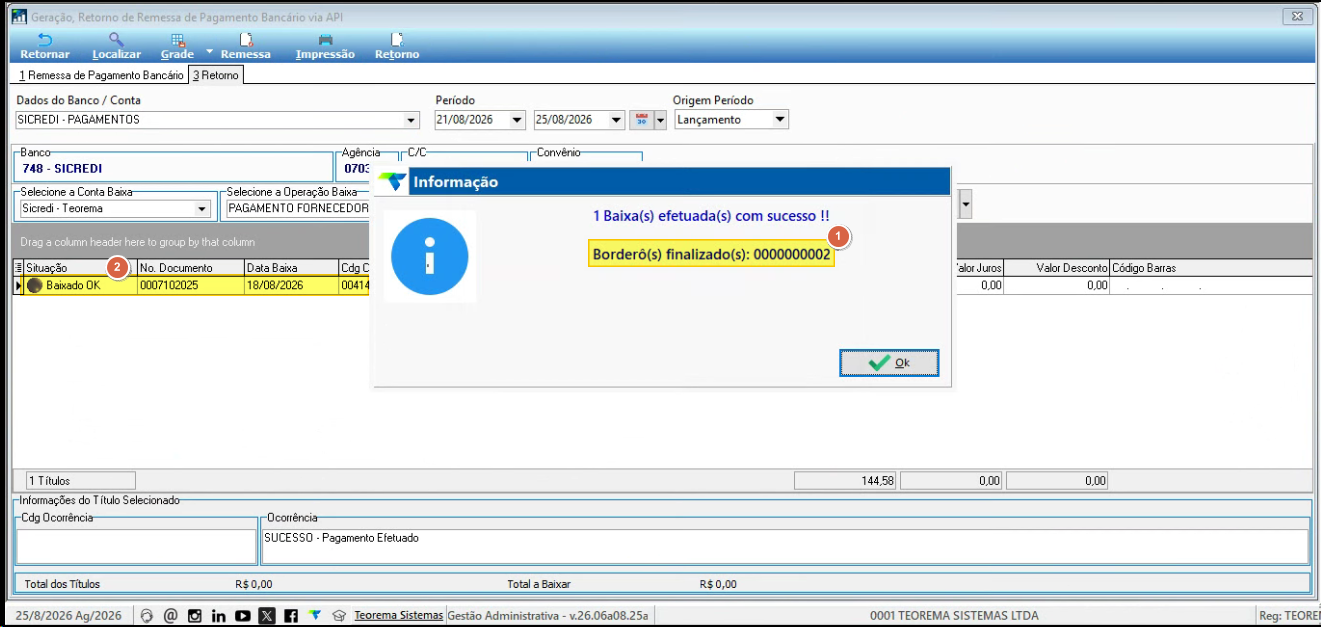Open the end date picker 25/08/2026

(617, 120)
